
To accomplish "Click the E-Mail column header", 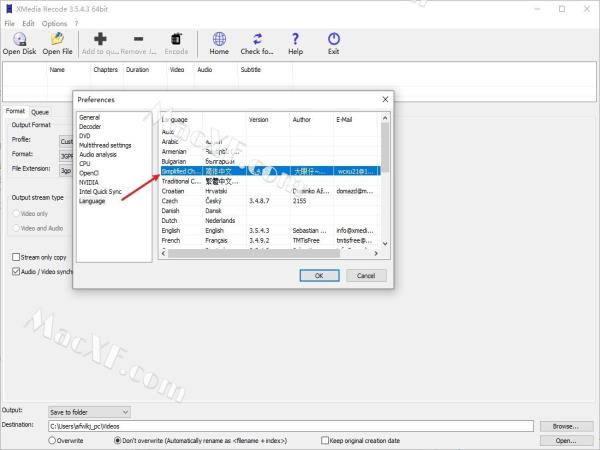I will click(x=356, y=120).
